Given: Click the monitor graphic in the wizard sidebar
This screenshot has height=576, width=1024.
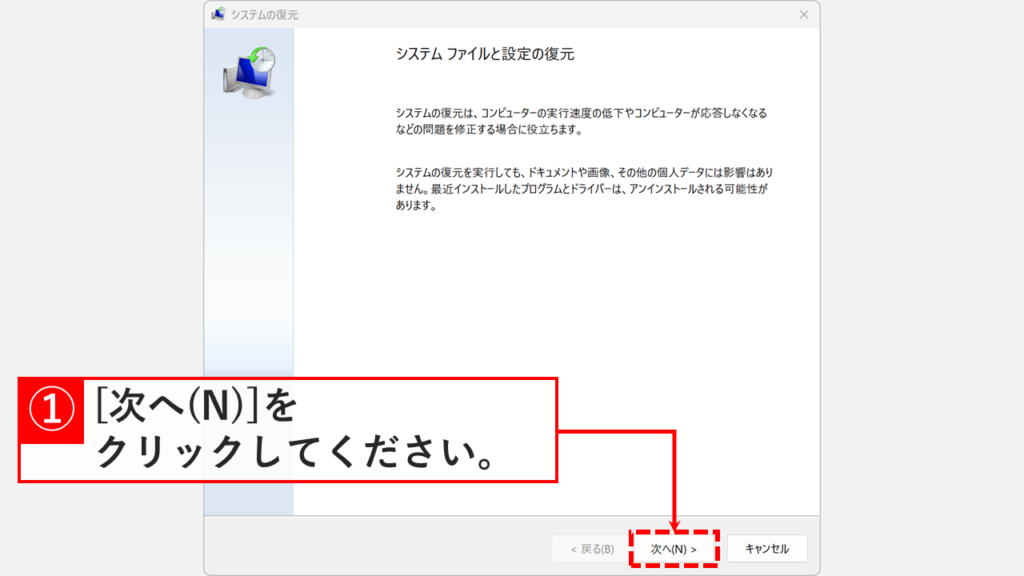Looking at the screenshot, I should point(250,75).
